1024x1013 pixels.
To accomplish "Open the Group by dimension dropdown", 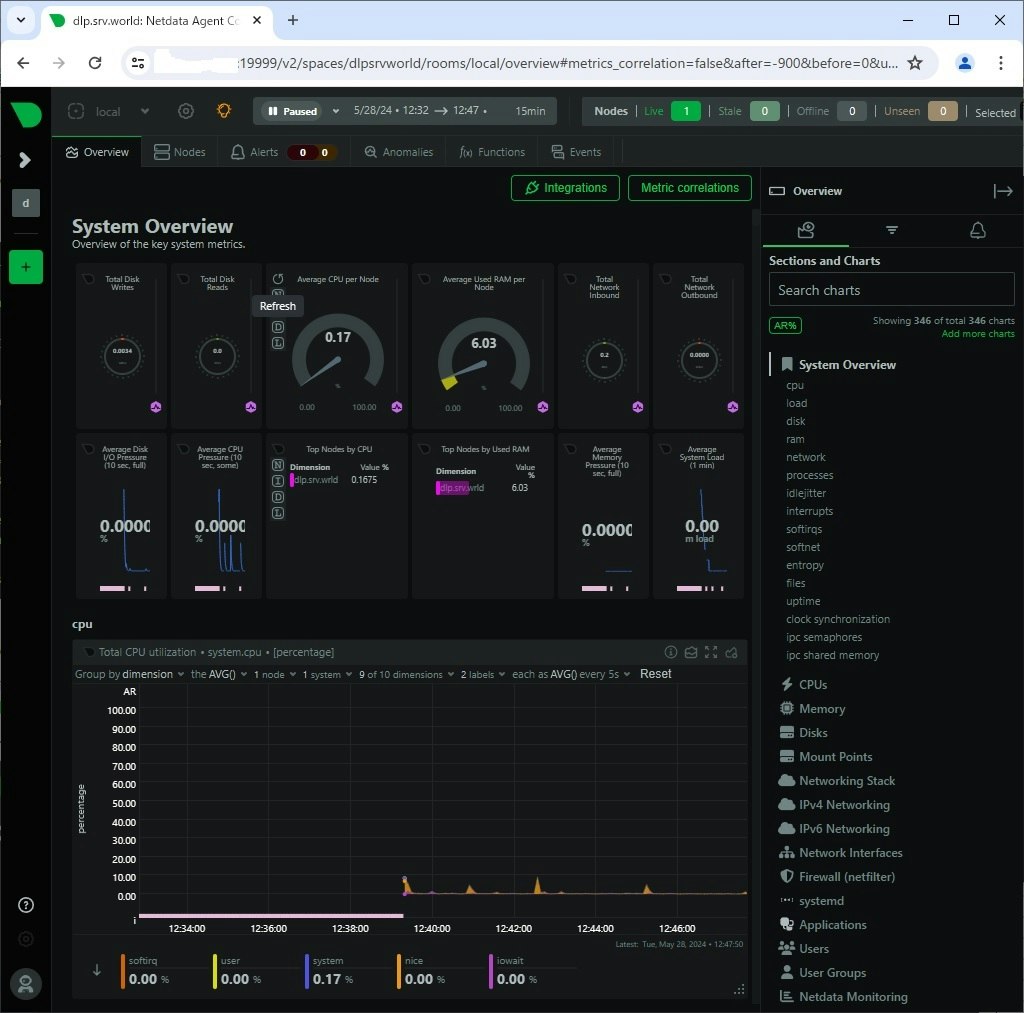I will point(130,674).
